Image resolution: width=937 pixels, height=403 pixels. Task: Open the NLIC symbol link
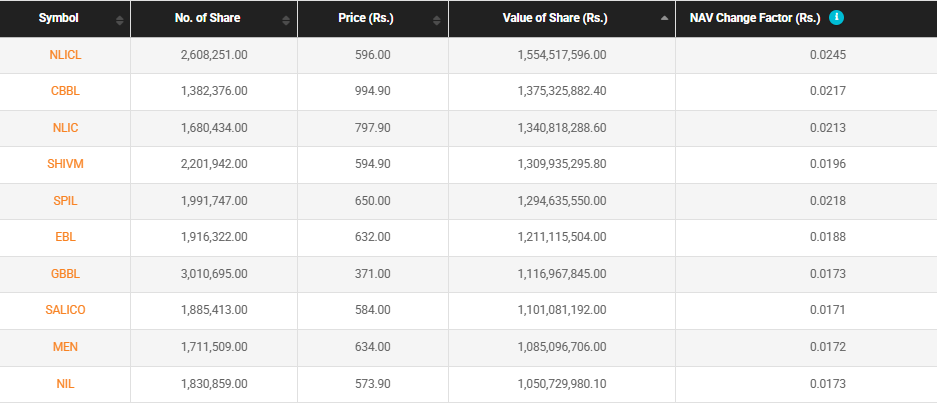[x=65, y=128]
